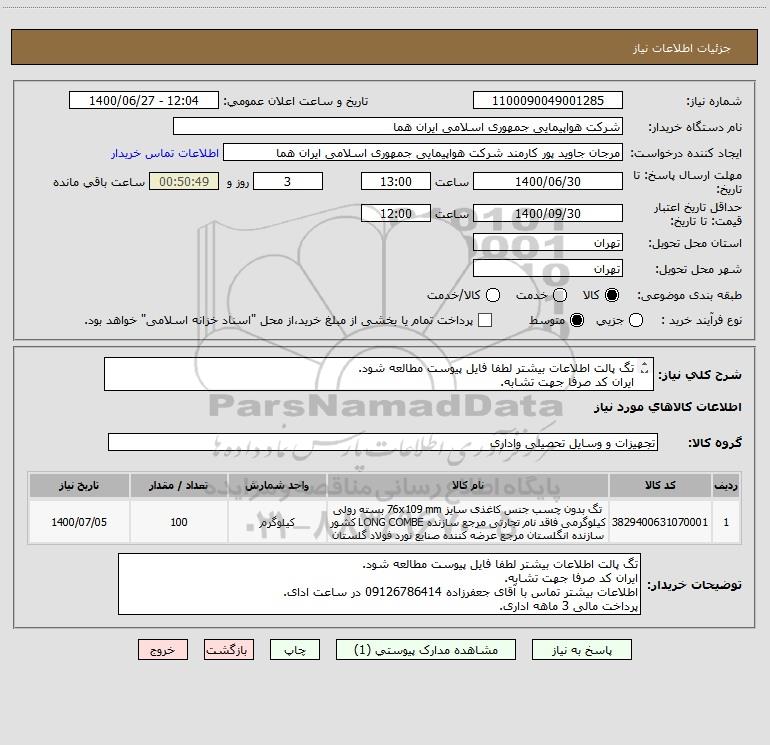
Task: Click the price validity date 1400/09/30 field
Action: pos(548,213)
